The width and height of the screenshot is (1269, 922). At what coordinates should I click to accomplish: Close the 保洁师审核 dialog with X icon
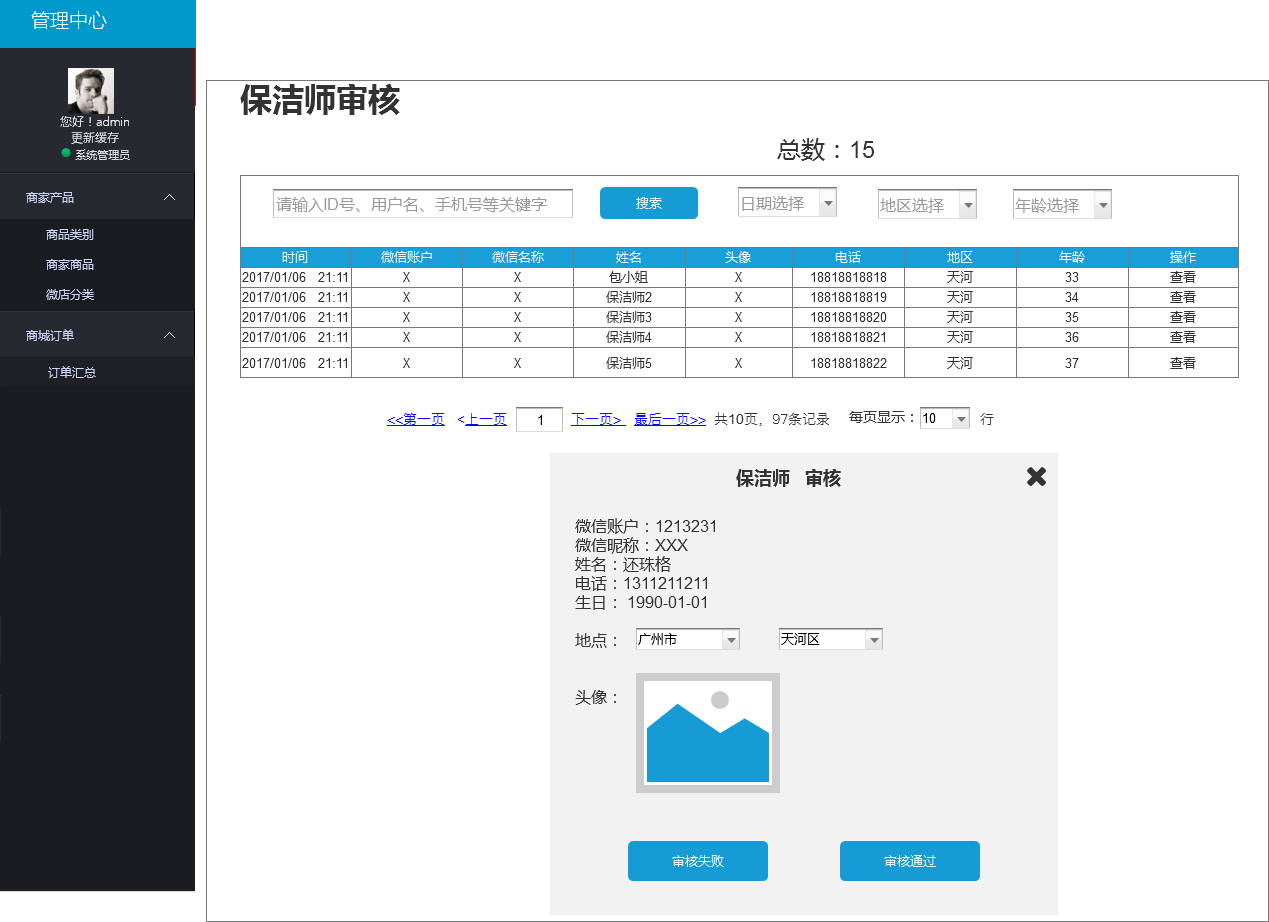[1036, 477]
